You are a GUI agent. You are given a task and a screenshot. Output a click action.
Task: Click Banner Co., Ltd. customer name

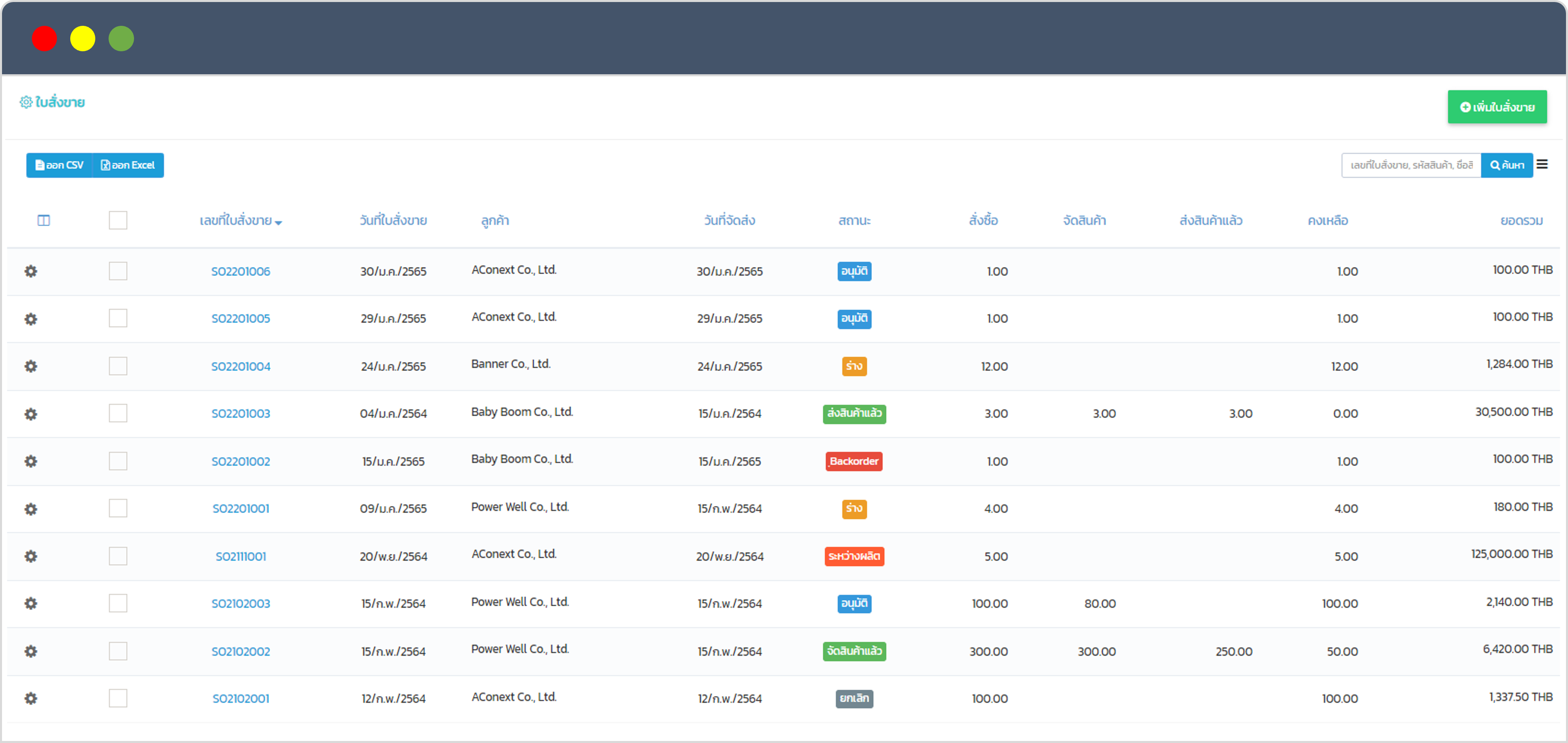[x=510, y=364]
